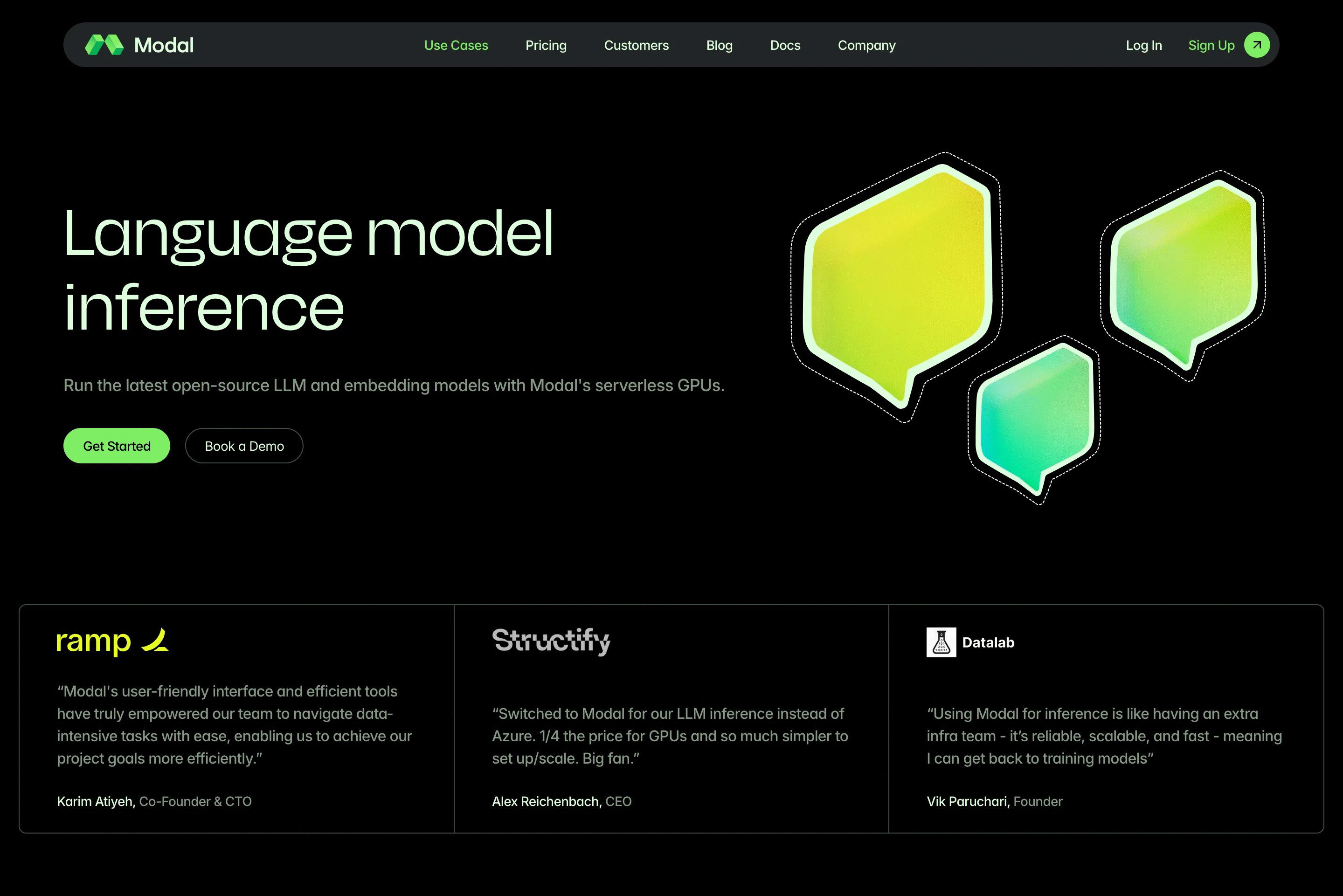Open the Company menu

(866, 45)
